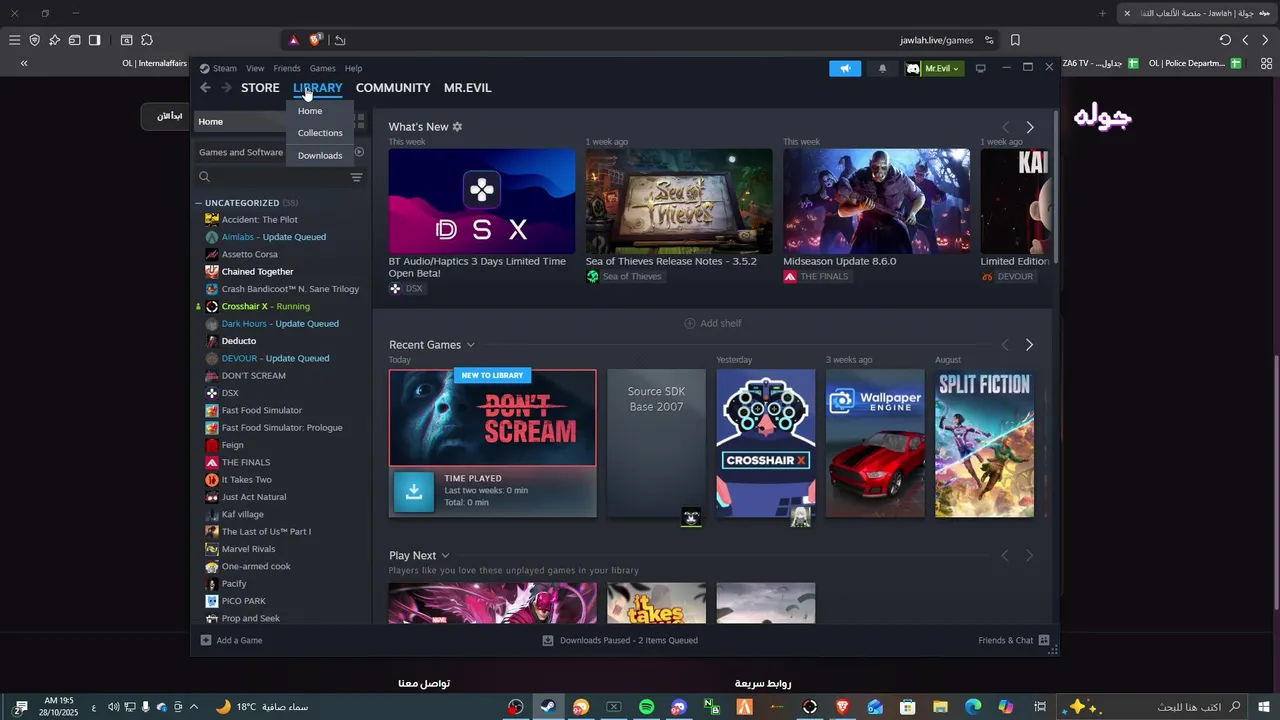Open Steam notifications bell
Viewport: 1280px width, 720px height.
click(x=882, y=68)
